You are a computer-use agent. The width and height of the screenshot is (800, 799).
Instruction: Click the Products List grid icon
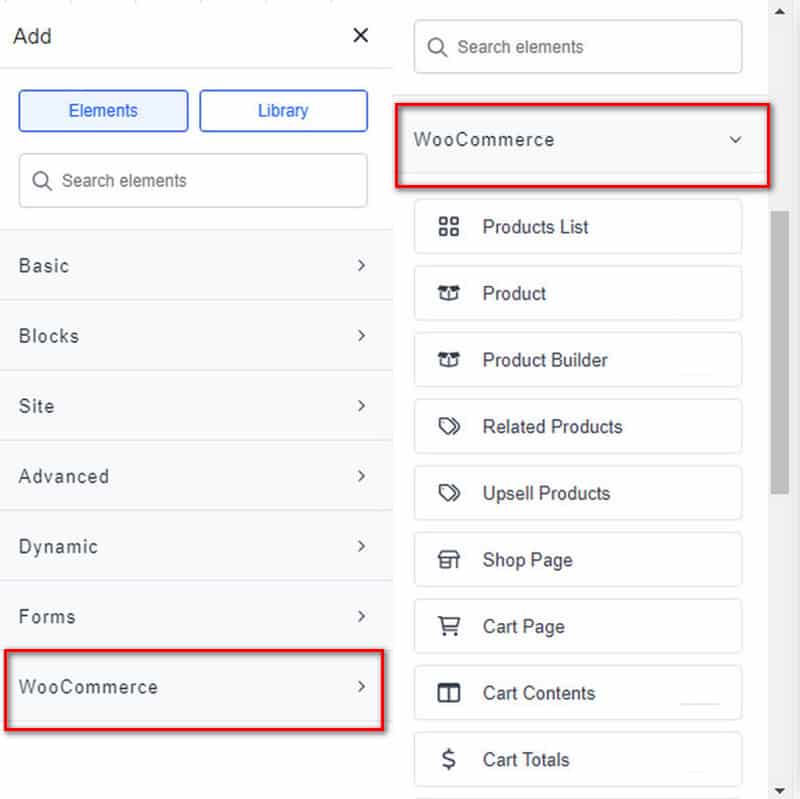(449, 227)
